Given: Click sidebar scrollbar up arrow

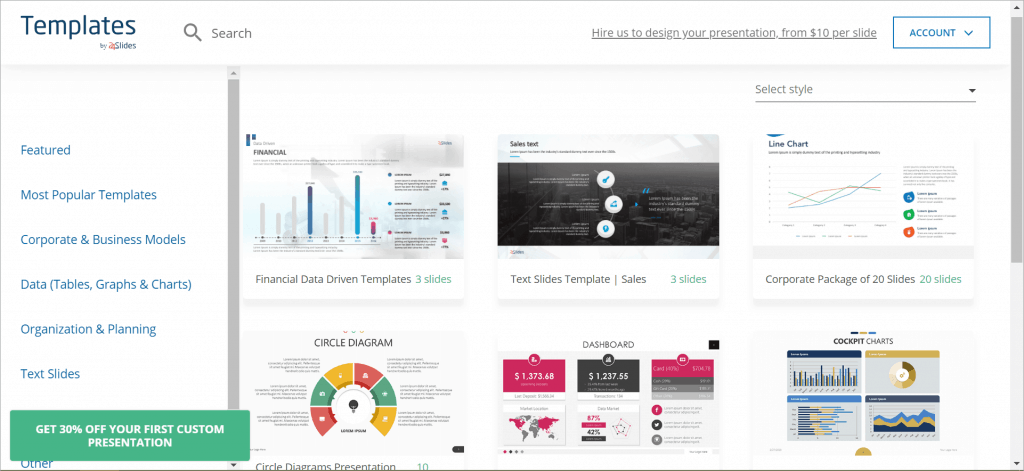Looking at the screenshot, I should [234, 73].
